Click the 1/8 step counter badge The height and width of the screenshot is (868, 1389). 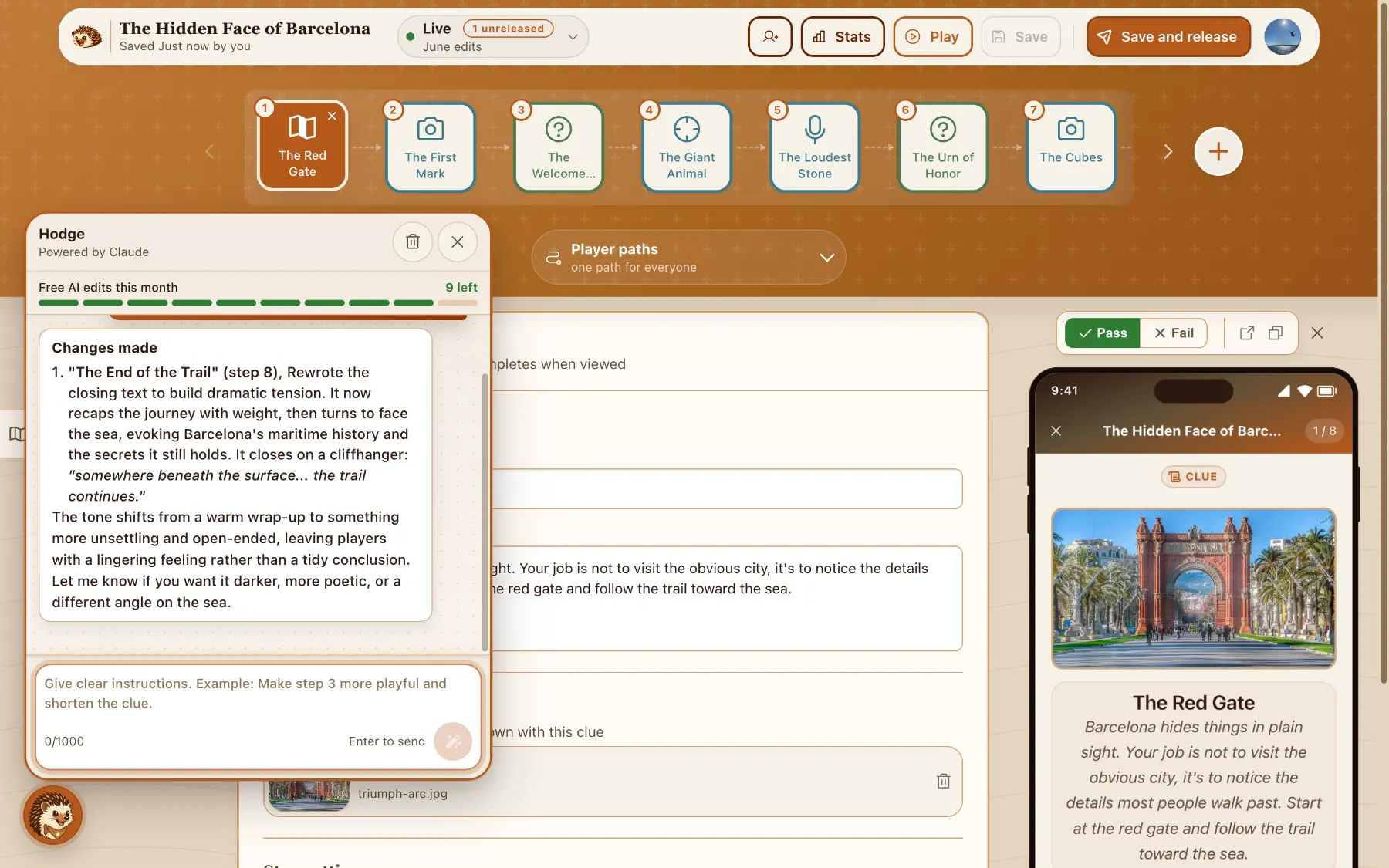click(1324, 431)
